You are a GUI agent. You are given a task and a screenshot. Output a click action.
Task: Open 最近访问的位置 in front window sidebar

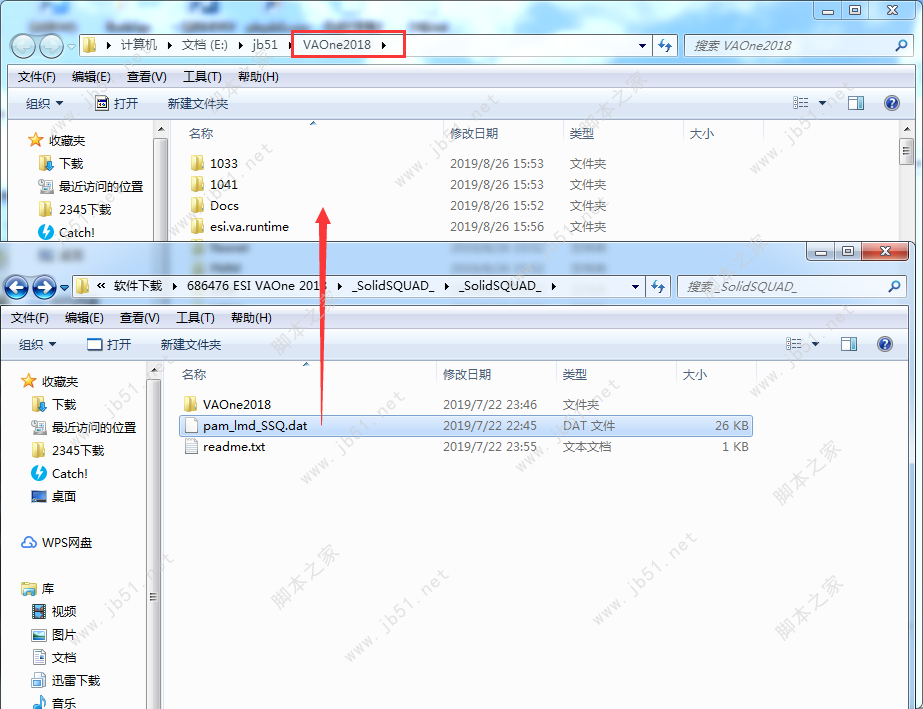(83, 428)
